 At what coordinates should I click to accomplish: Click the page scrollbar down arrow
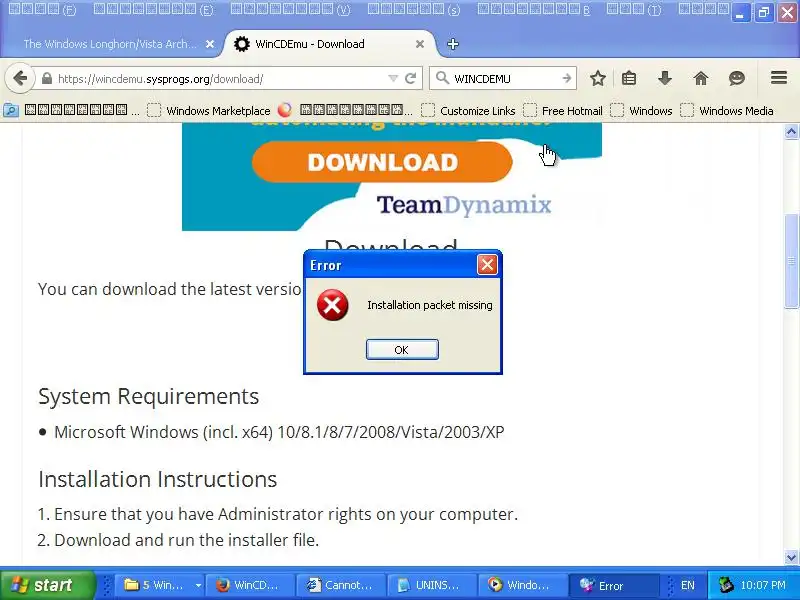tap(791, 557)
